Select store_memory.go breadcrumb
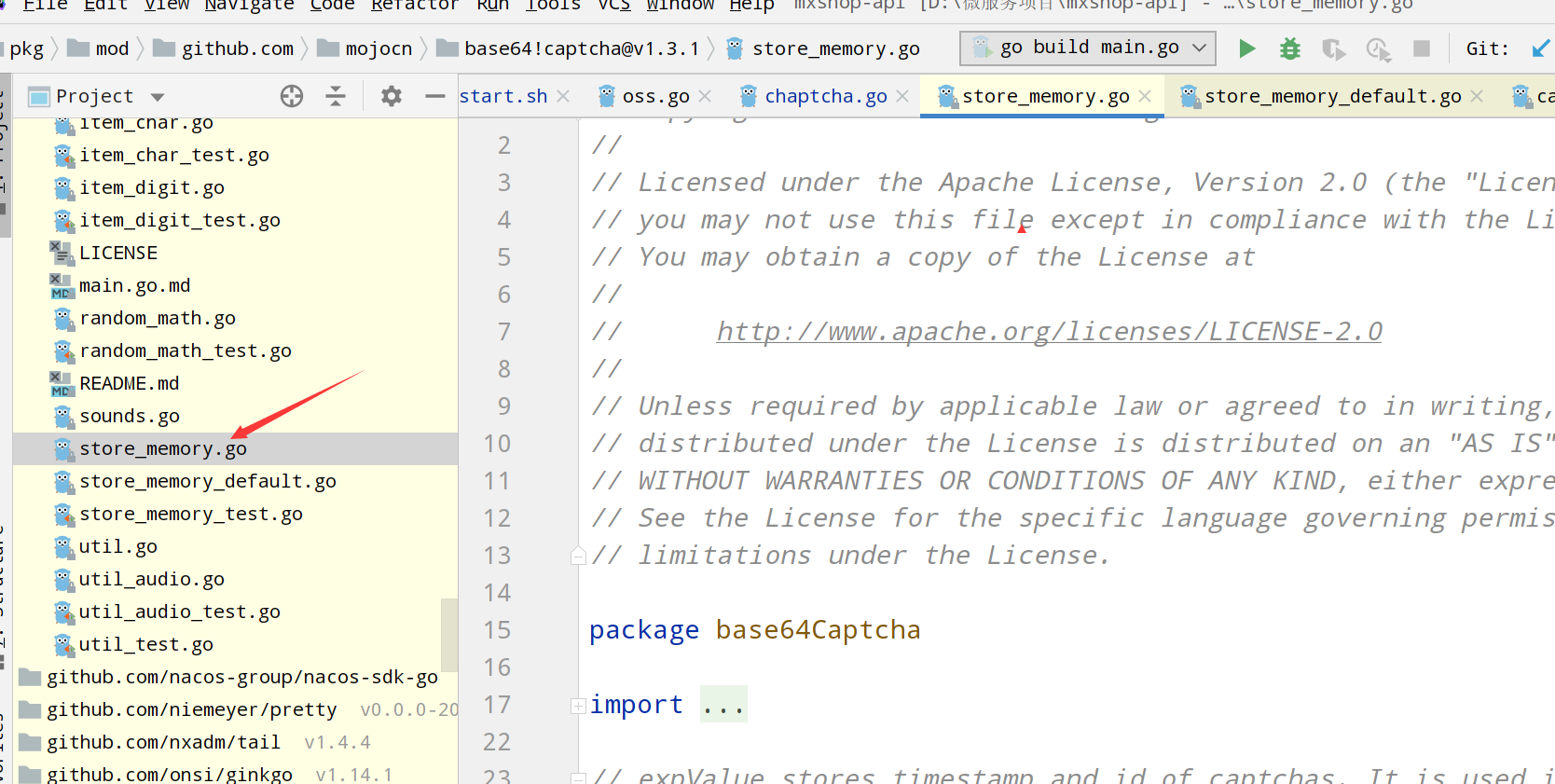 [x=823, y=48]
